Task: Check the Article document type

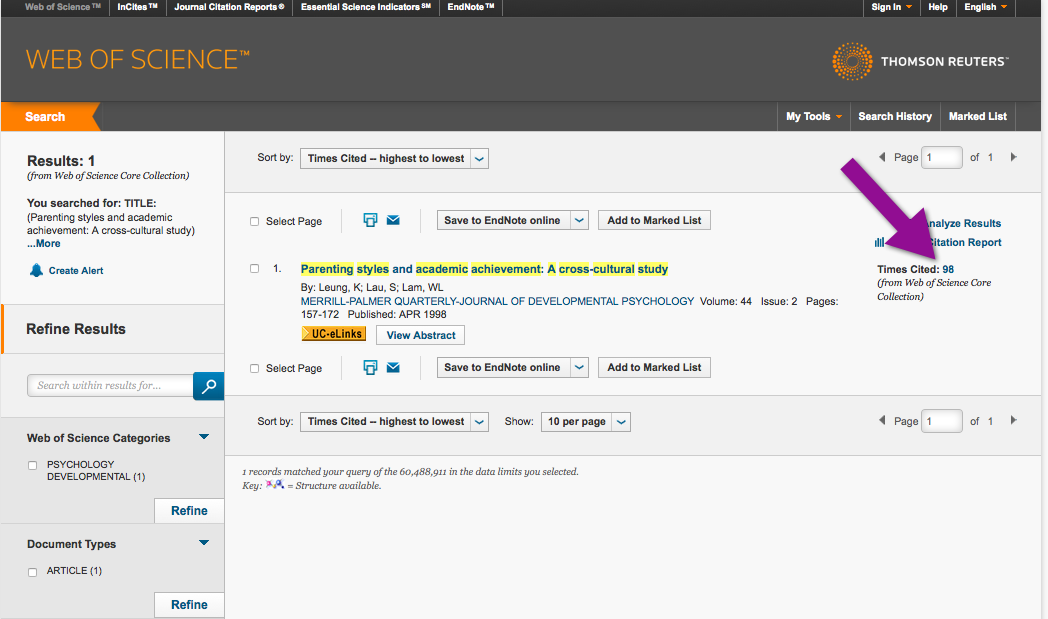Action: pyautogui.click(x=32, y=572)
